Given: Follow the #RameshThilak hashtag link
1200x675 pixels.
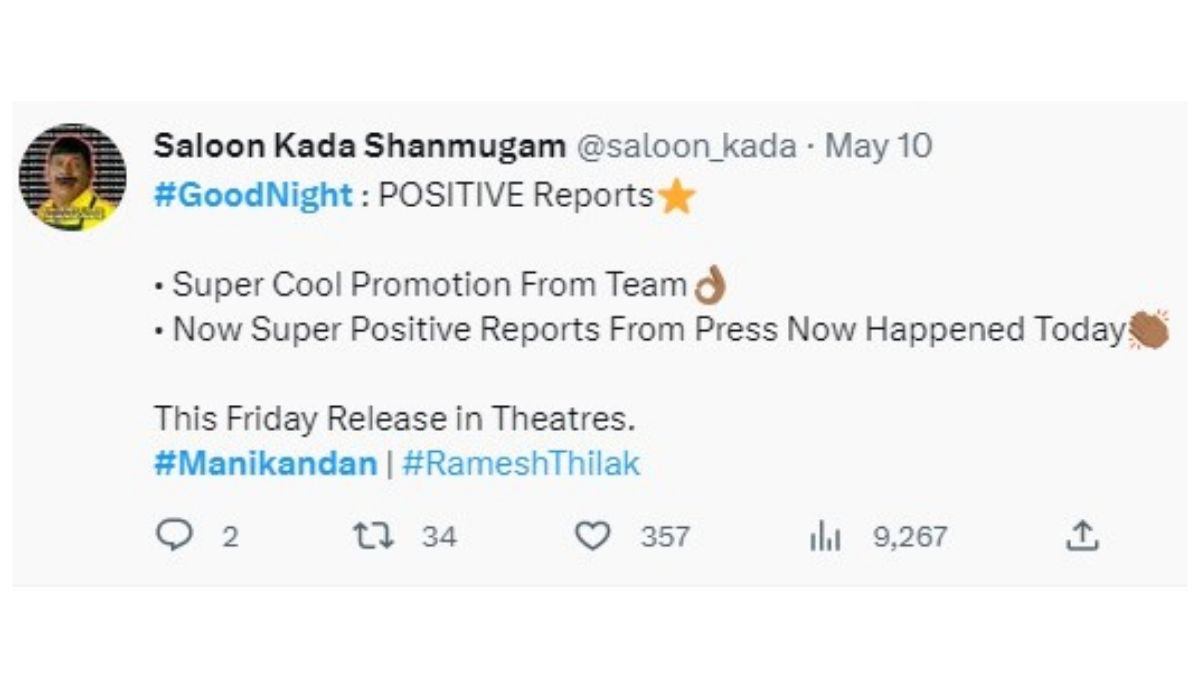Looking at the screenshot, I should tap(520, 464).
